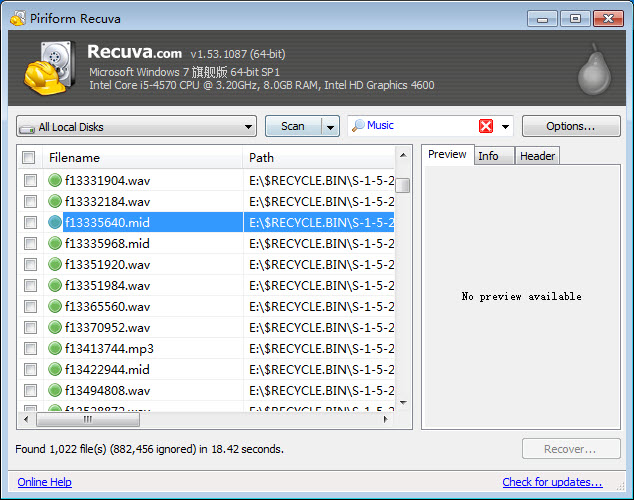Viewport: 634px width, 500px height.
Task: Click the green status dot of f13422944.mid
Action: [55, 369]
